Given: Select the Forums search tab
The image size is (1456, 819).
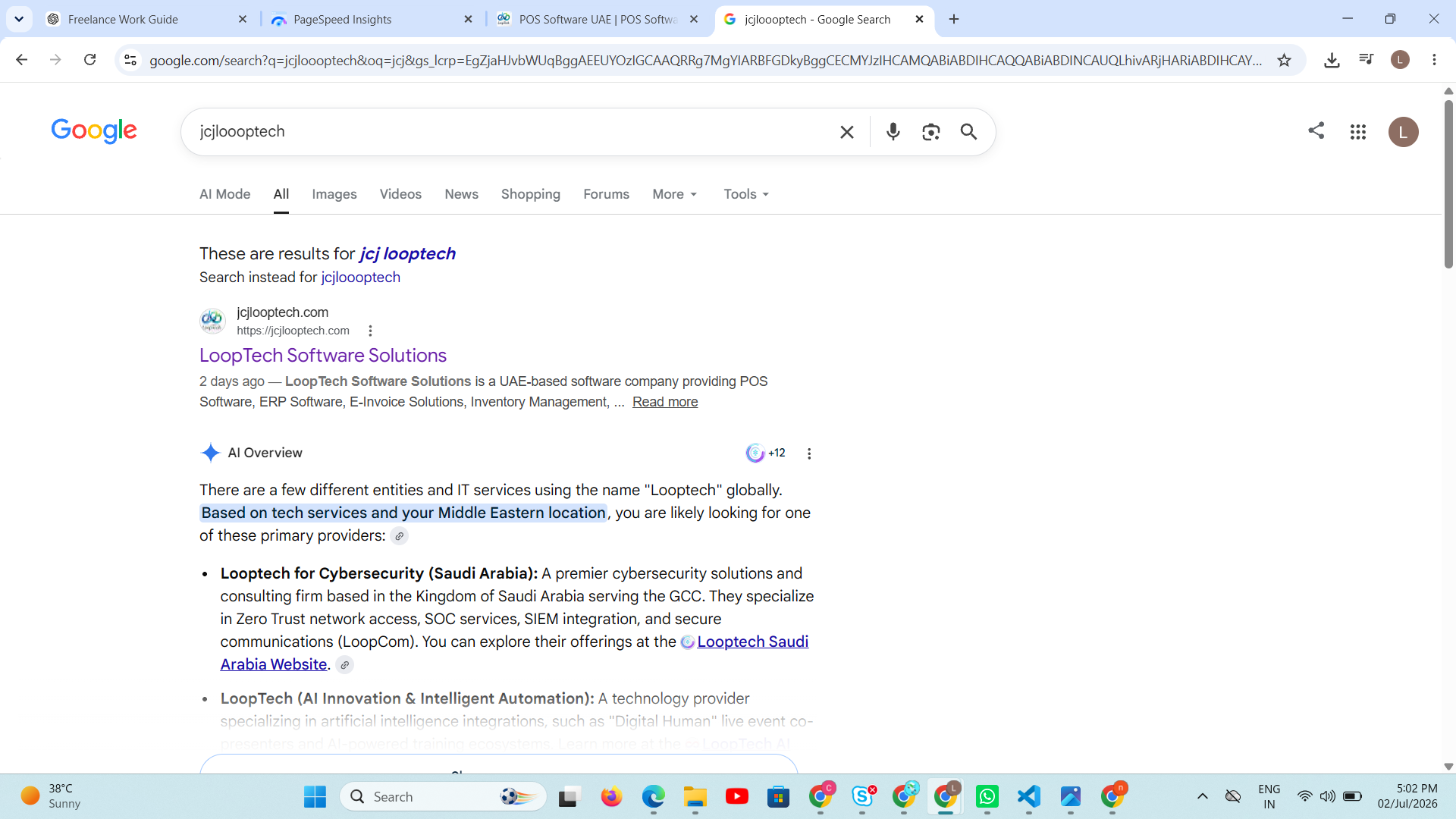Looking at the screenshot, I should [x=606, y=194].
